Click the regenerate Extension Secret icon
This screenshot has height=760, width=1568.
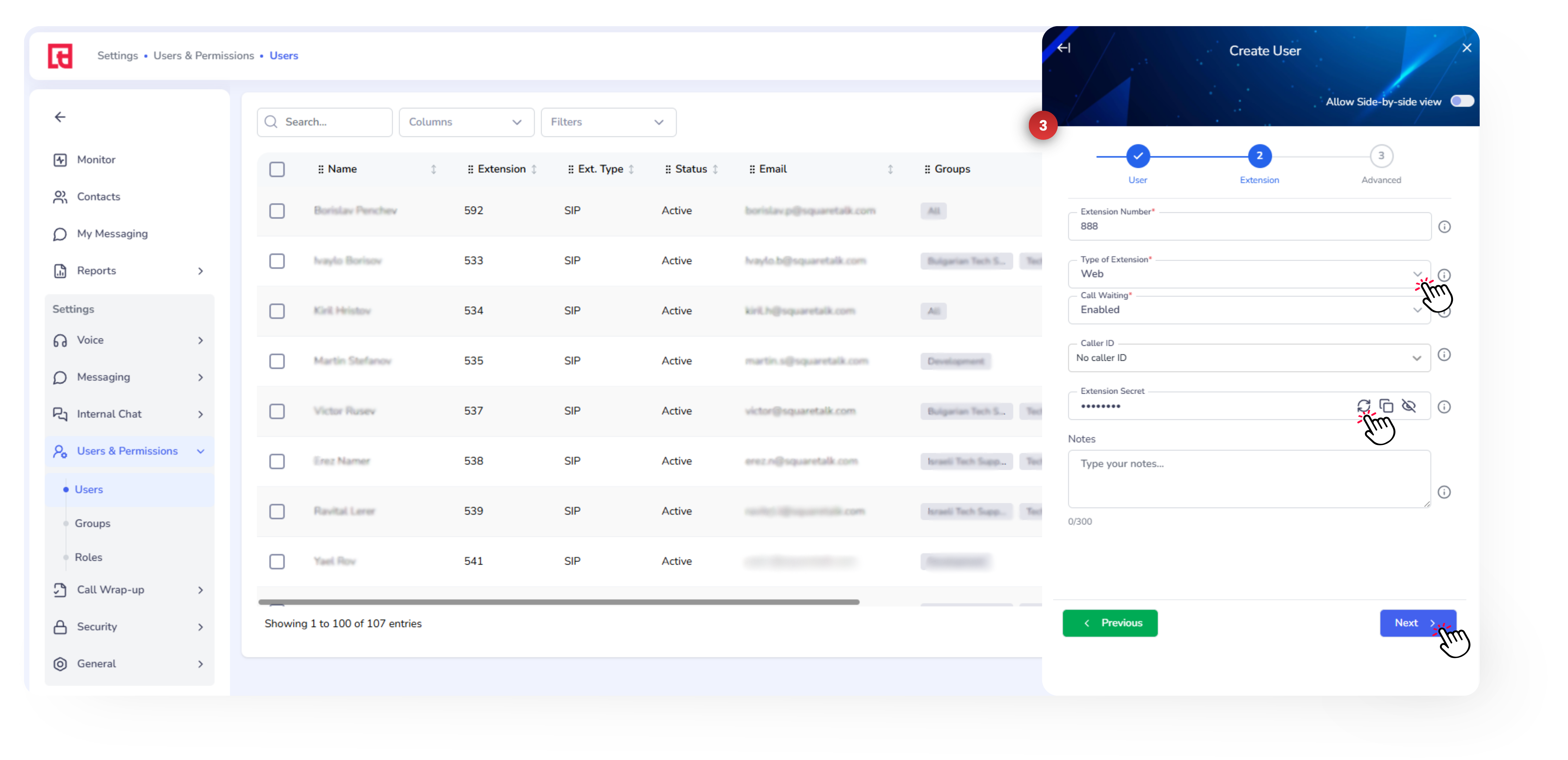click(x=1363, y=405)
